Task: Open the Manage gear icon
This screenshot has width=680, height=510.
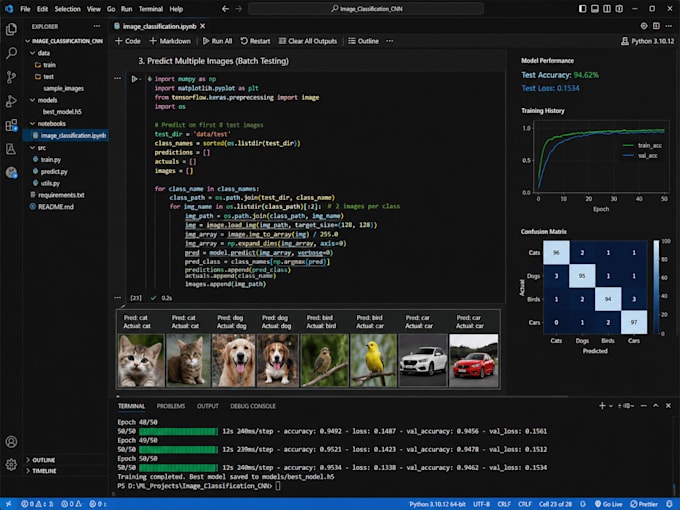Action: point(11,464)
